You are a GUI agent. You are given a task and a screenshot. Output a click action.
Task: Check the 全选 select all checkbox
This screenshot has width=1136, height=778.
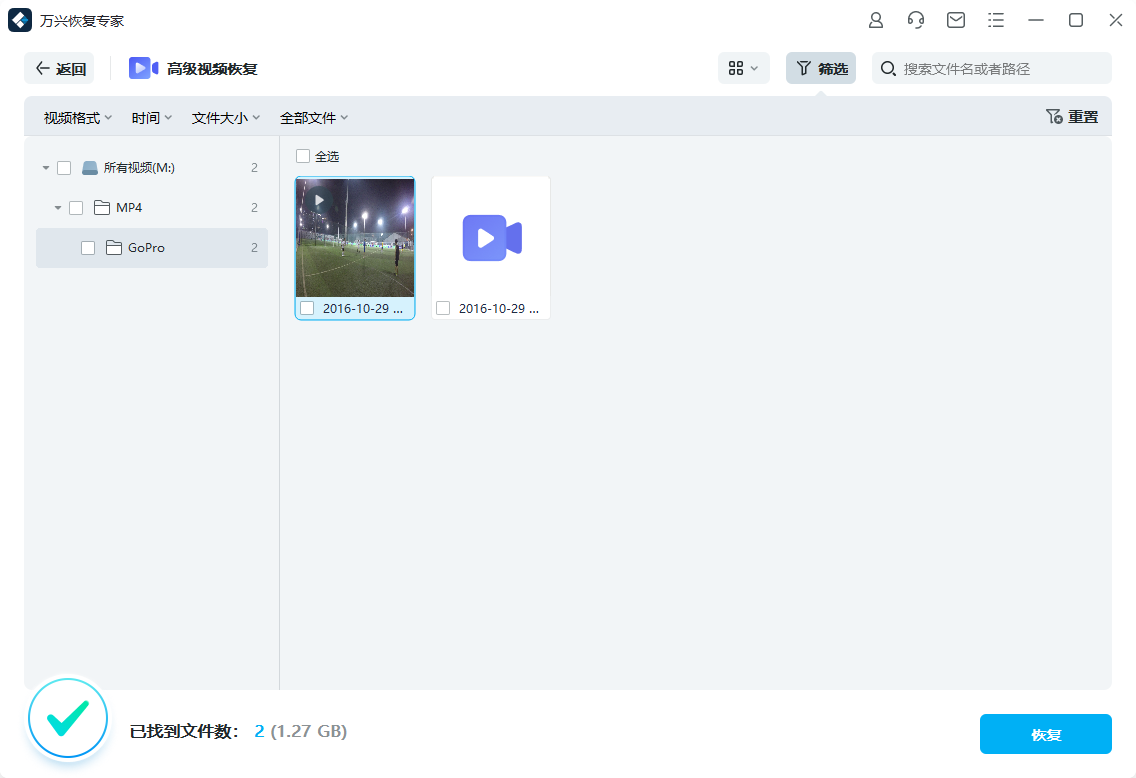(x=302, y=156)
